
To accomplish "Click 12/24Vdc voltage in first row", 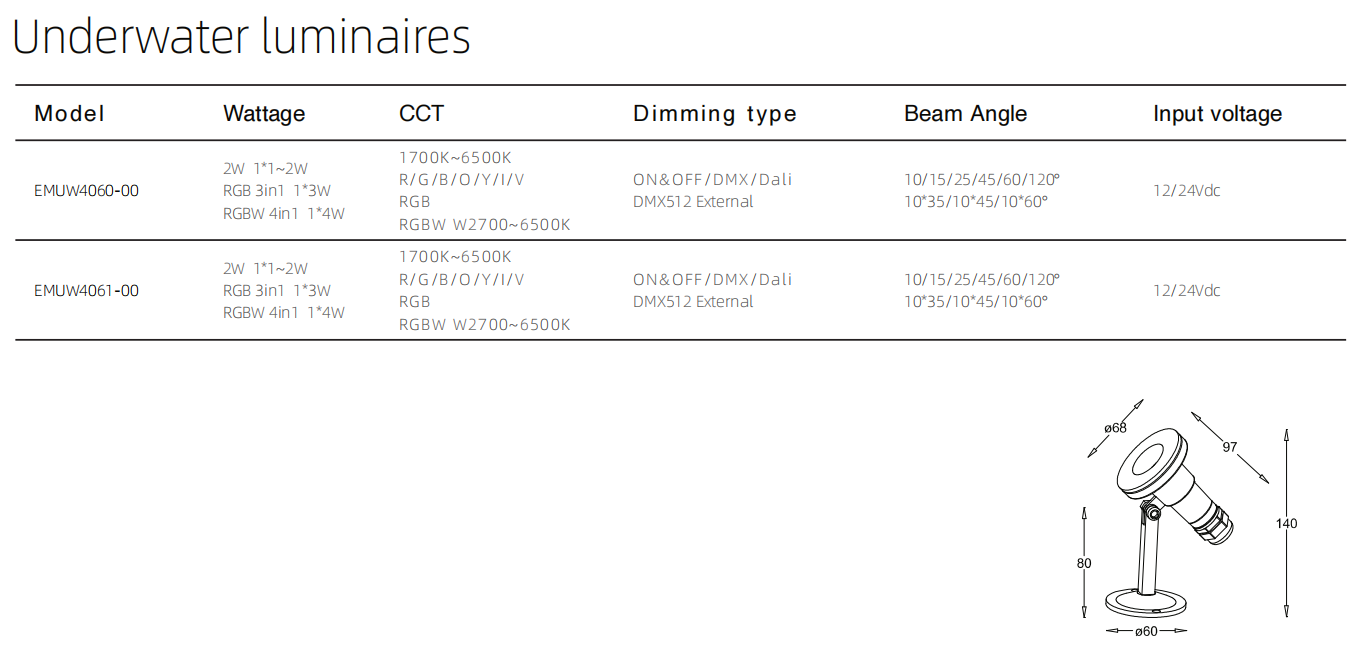I will coord(1187,191).
